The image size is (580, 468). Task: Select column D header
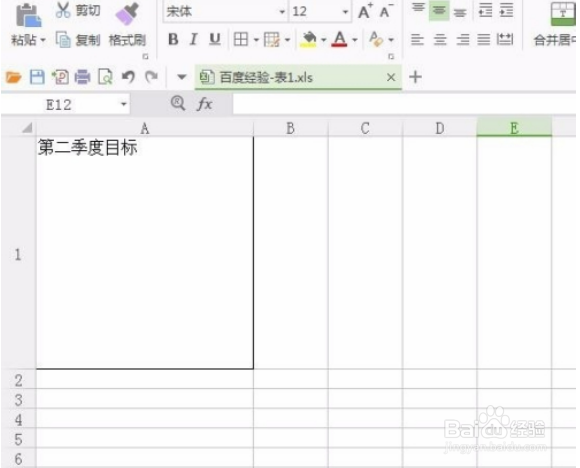point(440,128)
